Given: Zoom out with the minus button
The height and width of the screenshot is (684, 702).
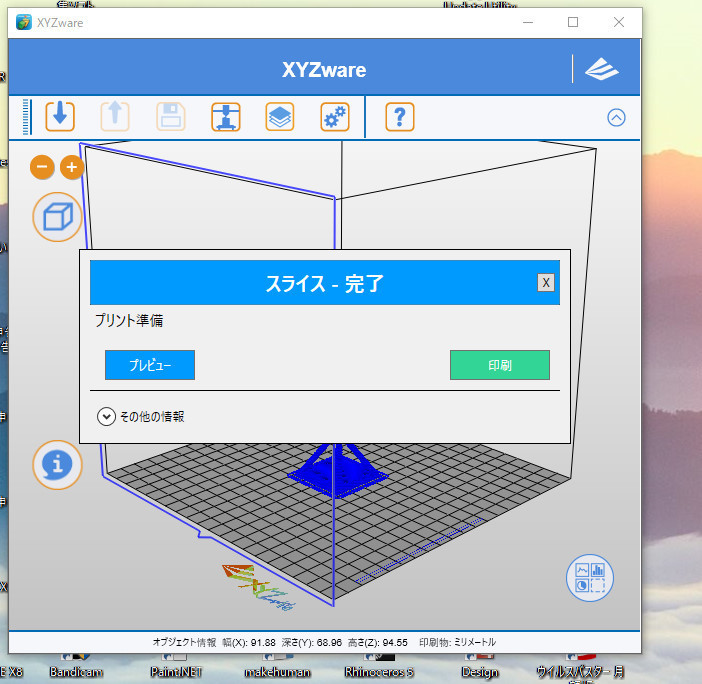Looking at the screenshot, I should (42, 167).
